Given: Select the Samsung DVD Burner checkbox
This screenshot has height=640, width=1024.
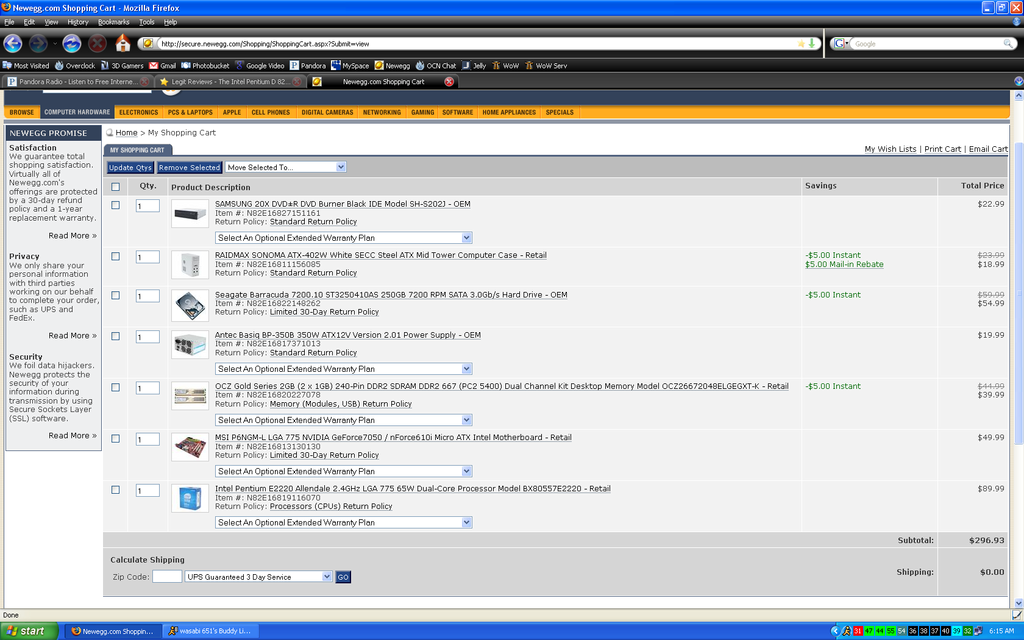Looking at the screenshot, I should [116, 205].
